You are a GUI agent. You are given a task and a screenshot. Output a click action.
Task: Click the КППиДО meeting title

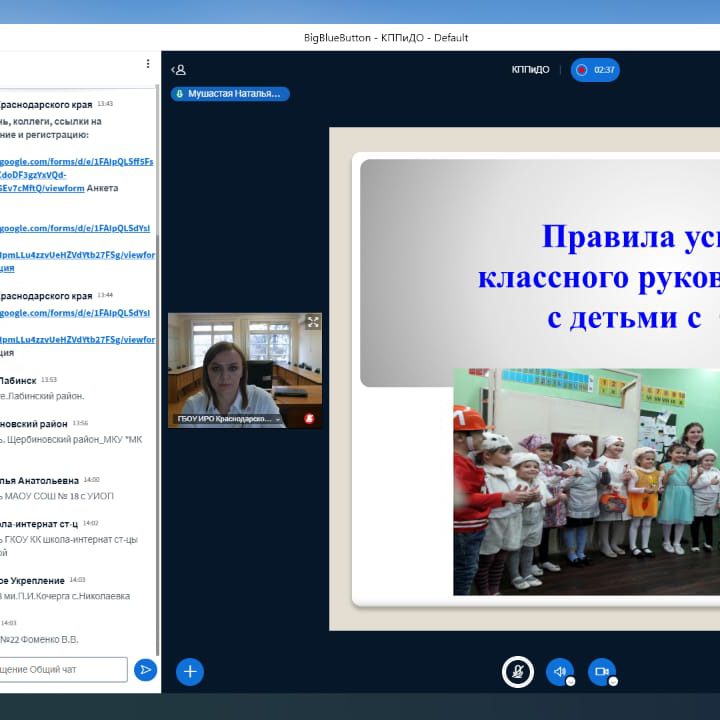530,70
